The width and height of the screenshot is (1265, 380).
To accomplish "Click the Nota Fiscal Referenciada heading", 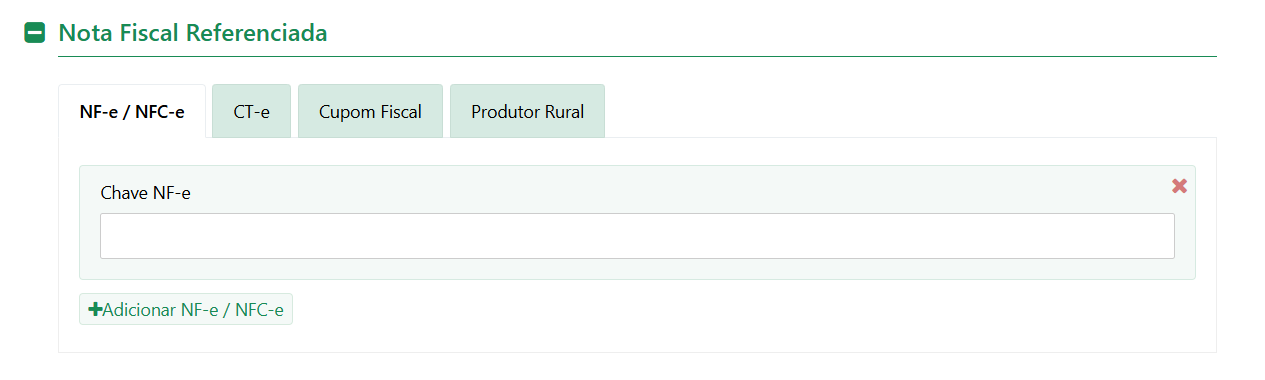I will click(x=193, y=33).
